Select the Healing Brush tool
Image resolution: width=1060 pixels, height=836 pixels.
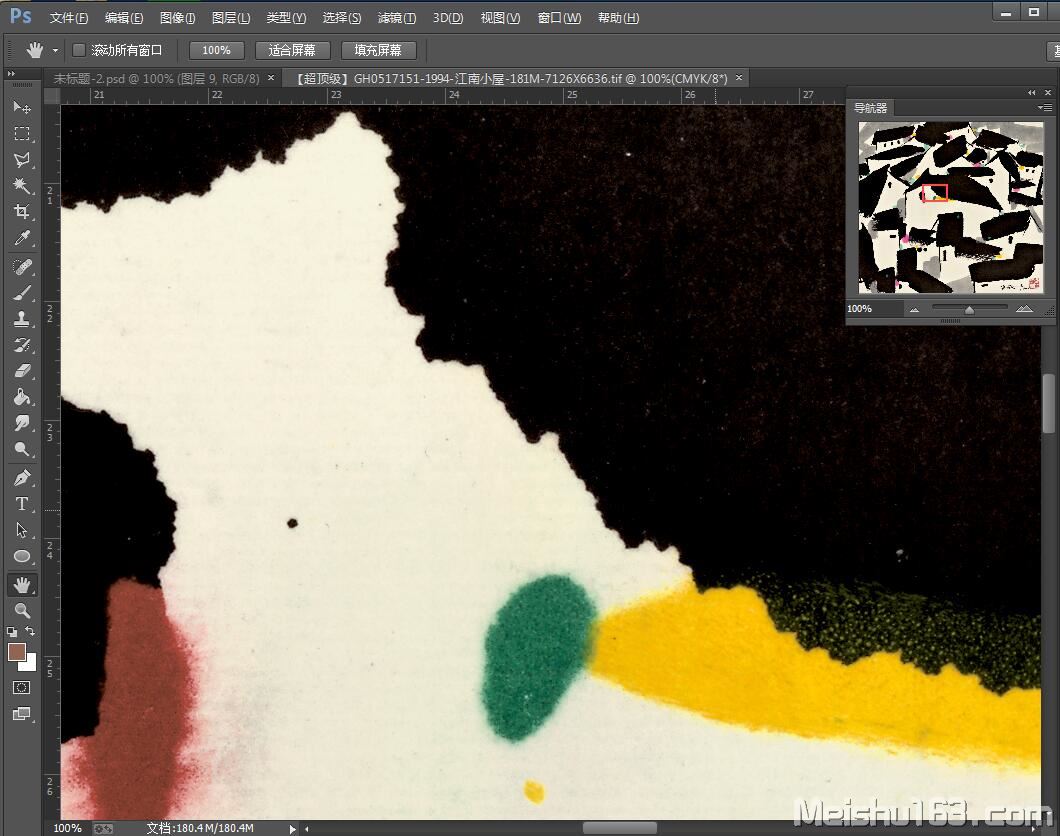click(22, 267)
